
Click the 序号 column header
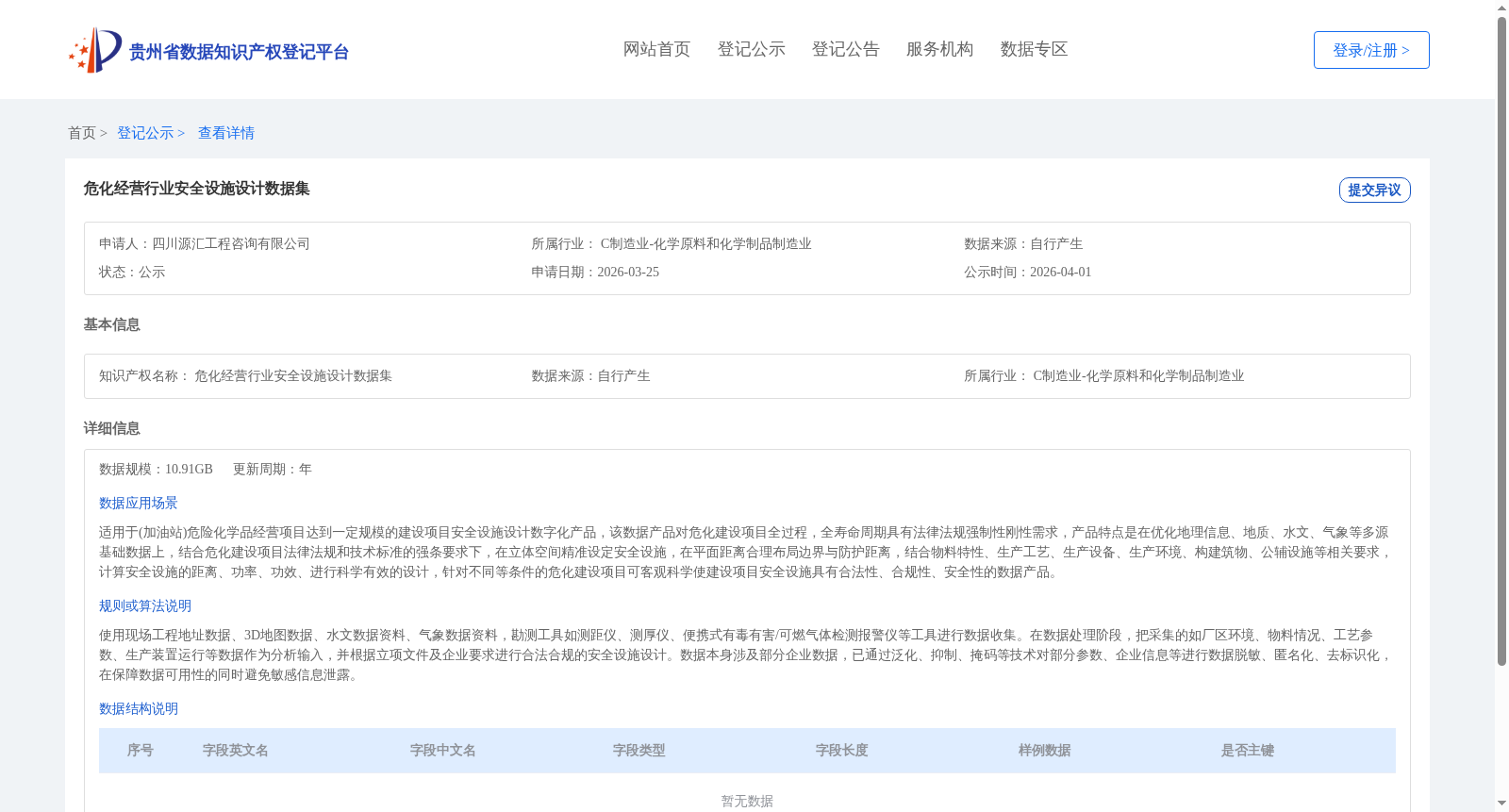click(x=141, y=751)
